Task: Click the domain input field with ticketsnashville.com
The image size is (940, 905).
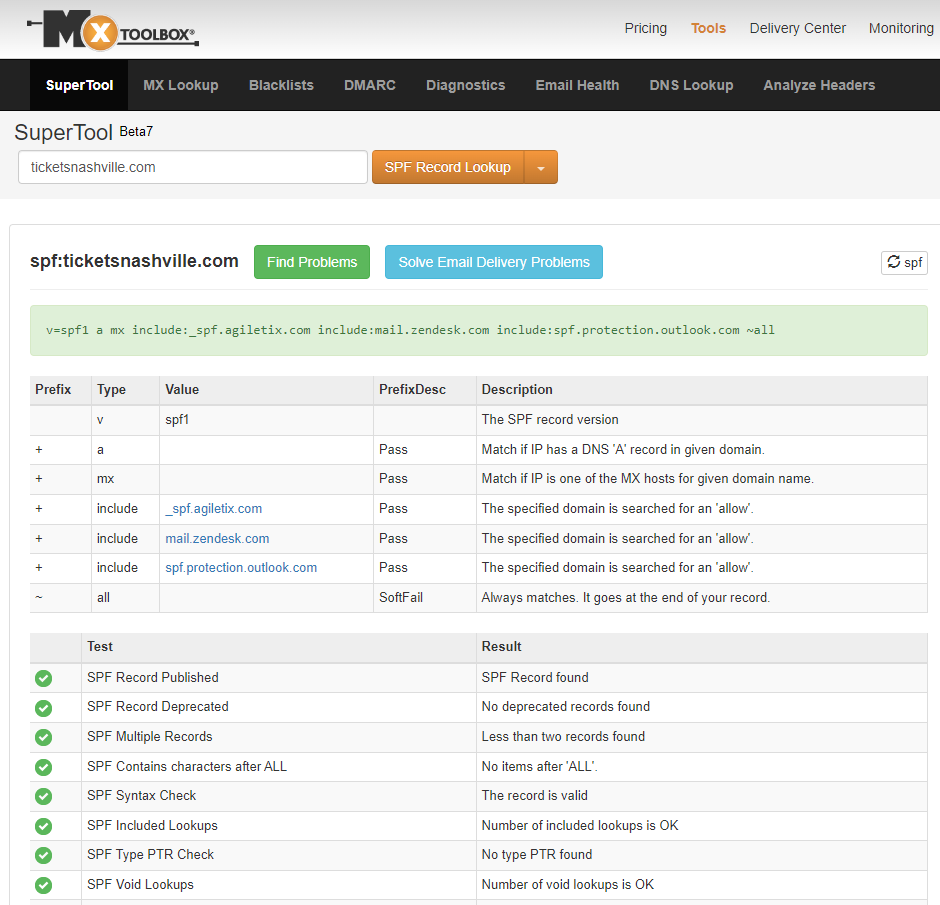Action: click(x=192, y=167)
